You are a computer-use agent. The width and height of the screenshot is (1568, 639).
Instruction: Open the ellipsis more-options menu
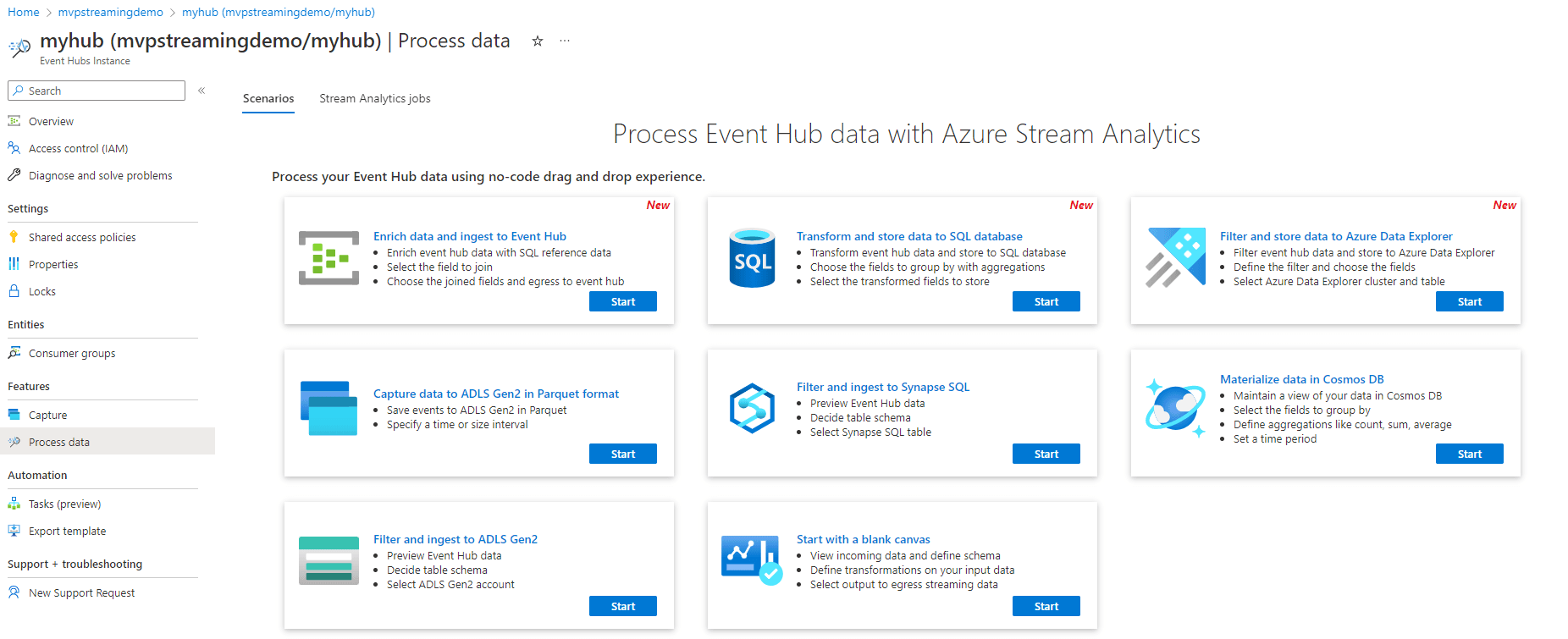(x=564, y=41)
